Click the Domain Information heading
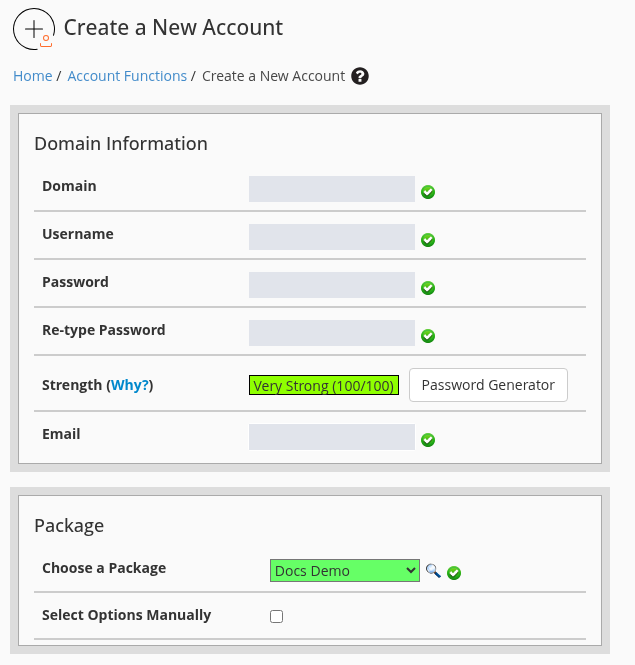This screenshot has width=635, height=665. [121, 143]
